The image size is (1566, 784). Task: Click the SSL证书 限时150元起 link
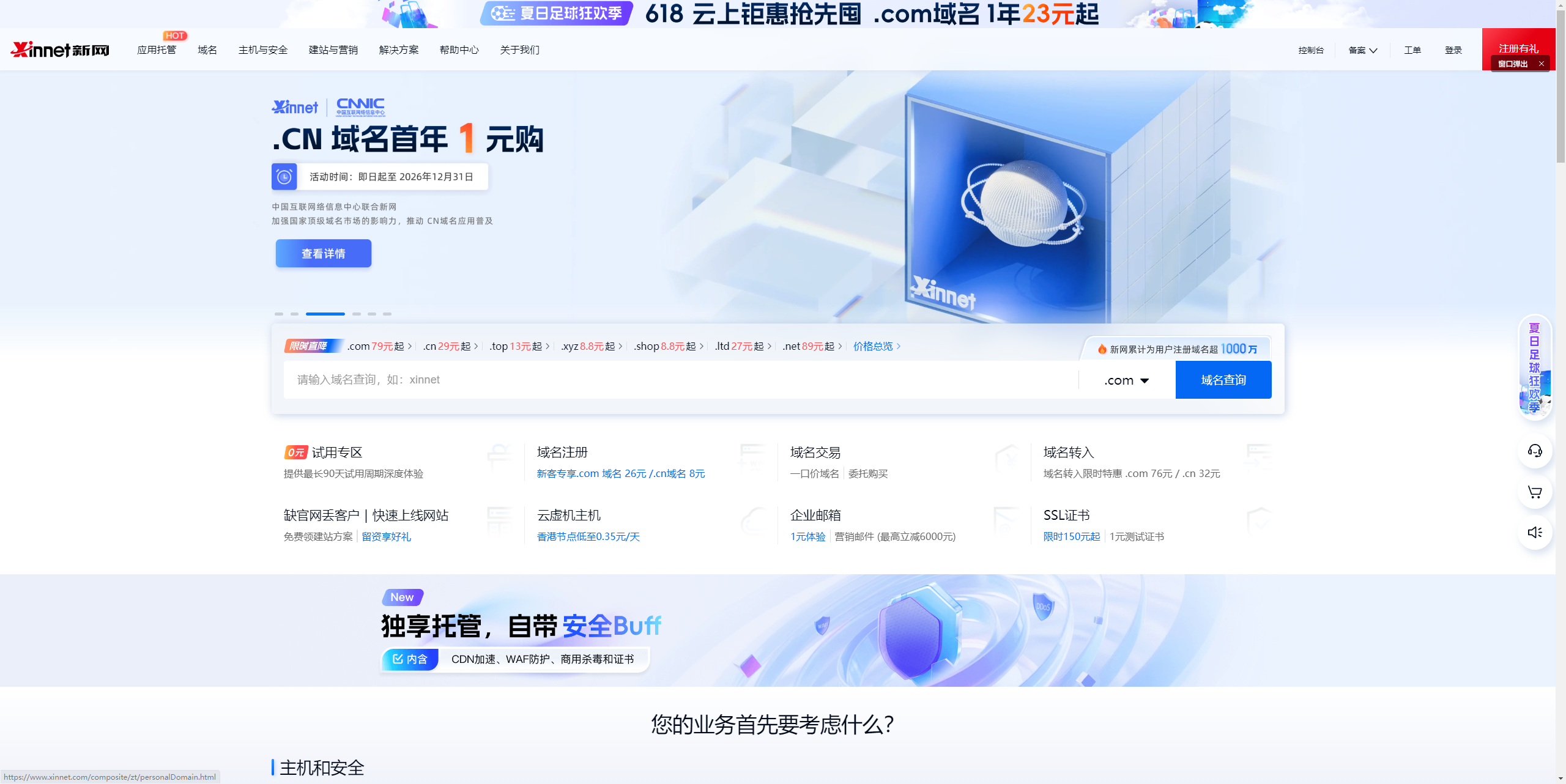(x=1072, y=537)
